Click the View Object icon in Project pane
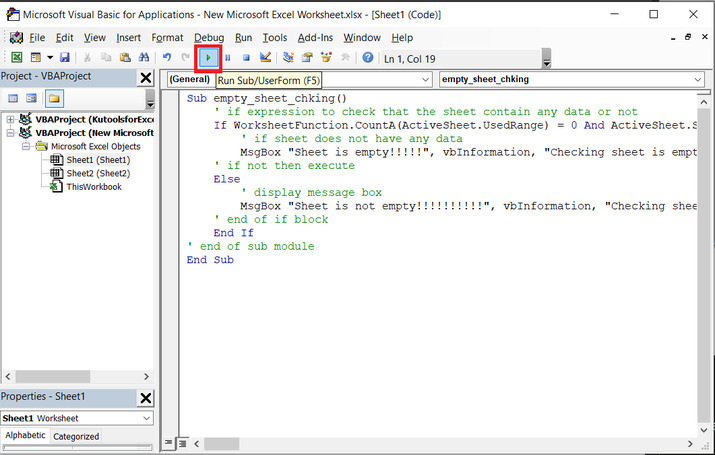This screenshot has width=715, height=455. pyautogui.click(x=31, y=98)
